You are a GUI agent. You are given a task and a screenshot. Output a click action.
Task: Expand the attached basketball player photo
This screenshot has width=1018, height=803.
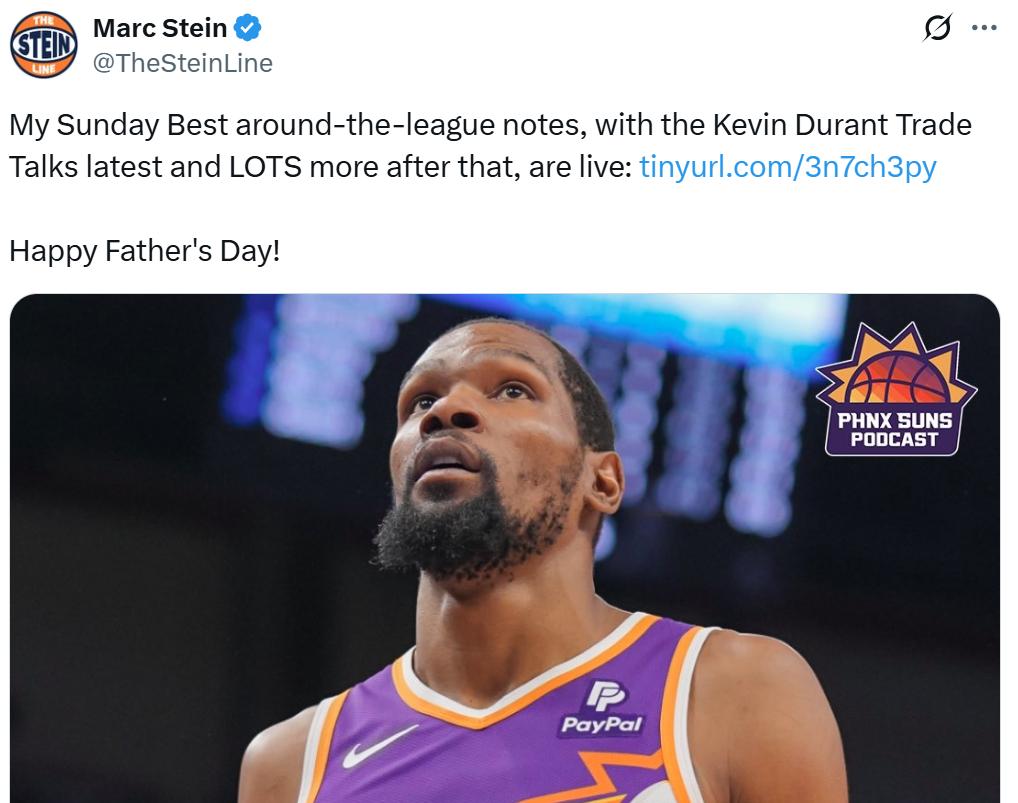click(504, 549)
